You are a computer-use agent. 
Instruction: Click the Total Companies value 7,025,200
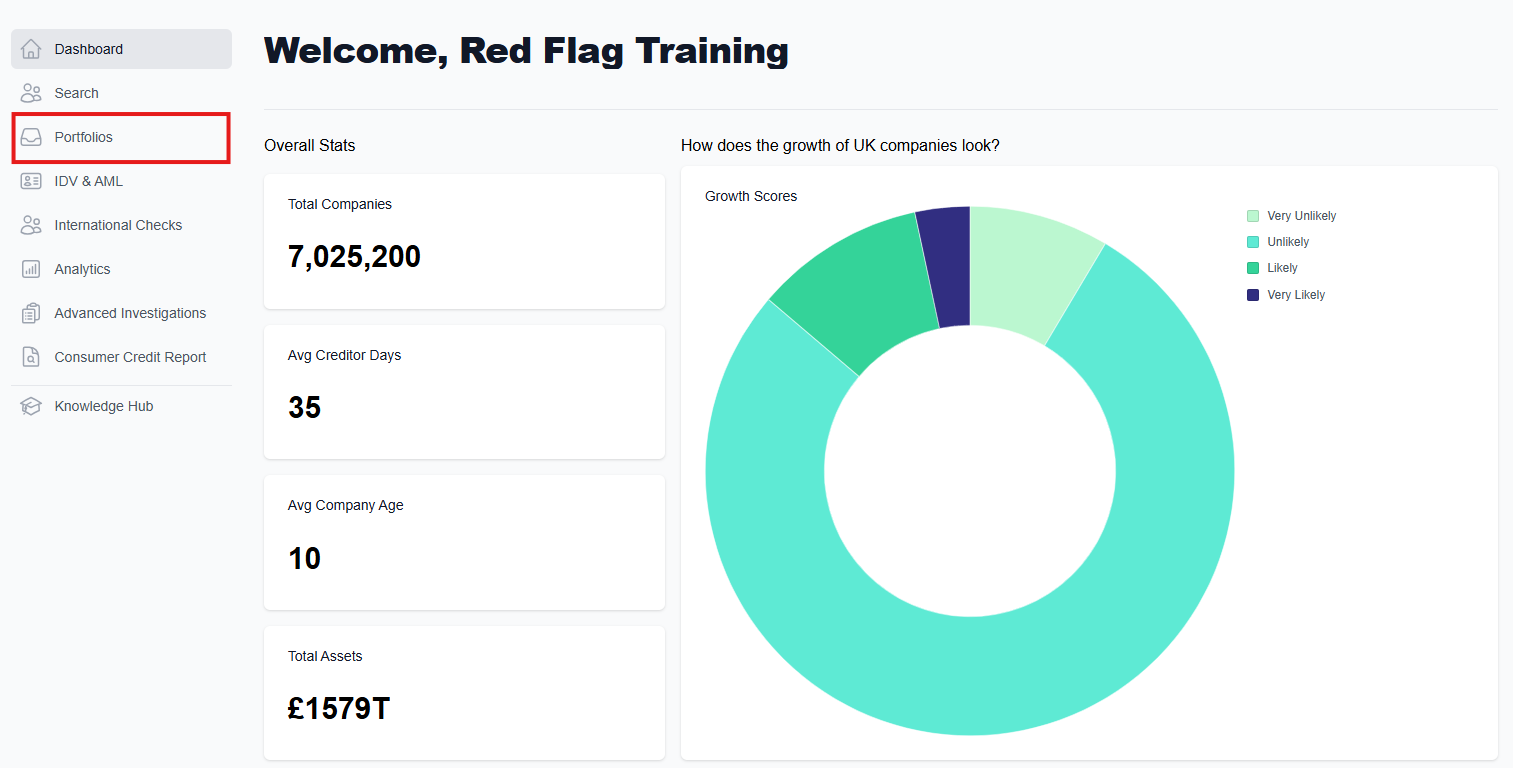(354, 257)
